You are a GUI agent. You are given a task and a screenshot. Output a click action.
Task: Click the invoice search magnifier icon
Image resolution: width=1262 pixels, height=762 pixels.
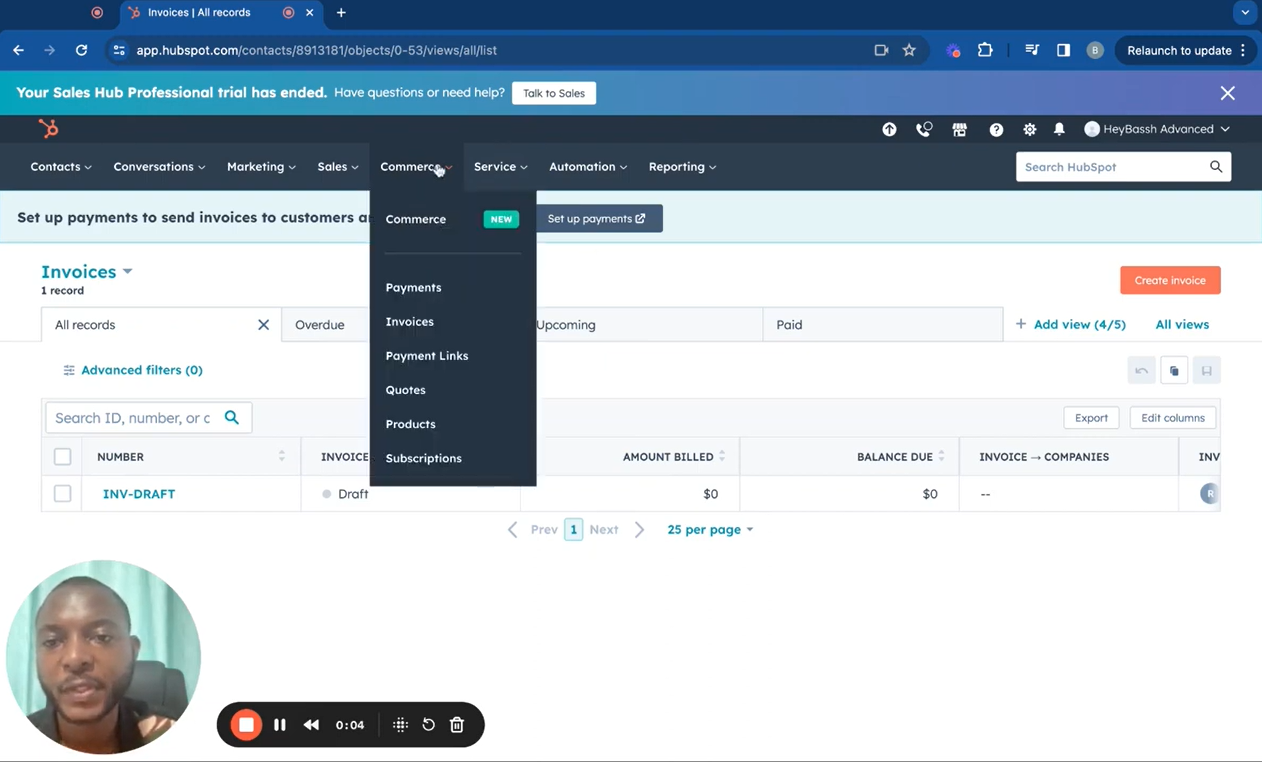pyautogui.click(x=232, y=418)
